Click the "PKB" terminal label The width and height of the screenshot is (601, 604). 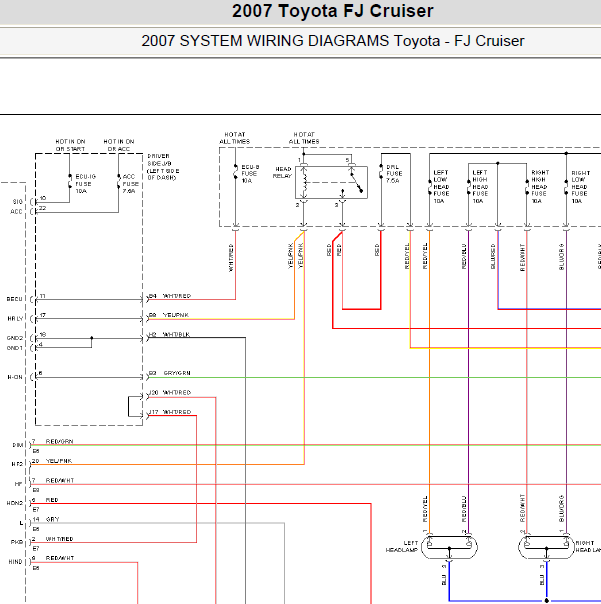tap(17, 542)
